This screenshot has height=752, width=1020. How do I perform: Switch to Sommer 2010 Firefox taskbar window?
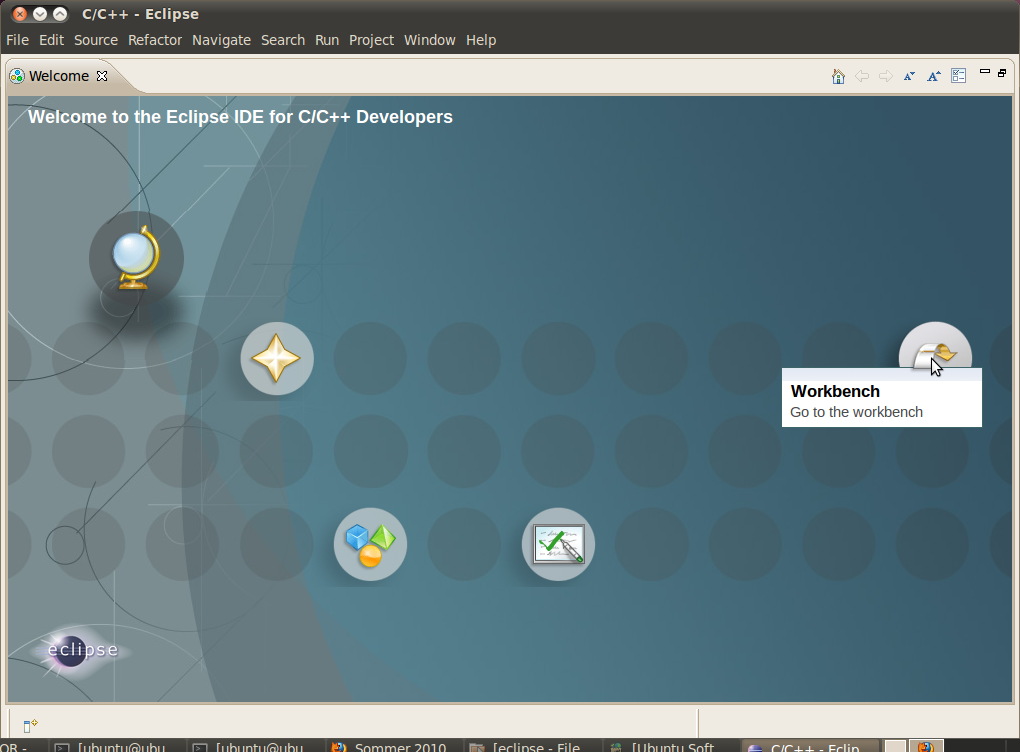[390, 746]
